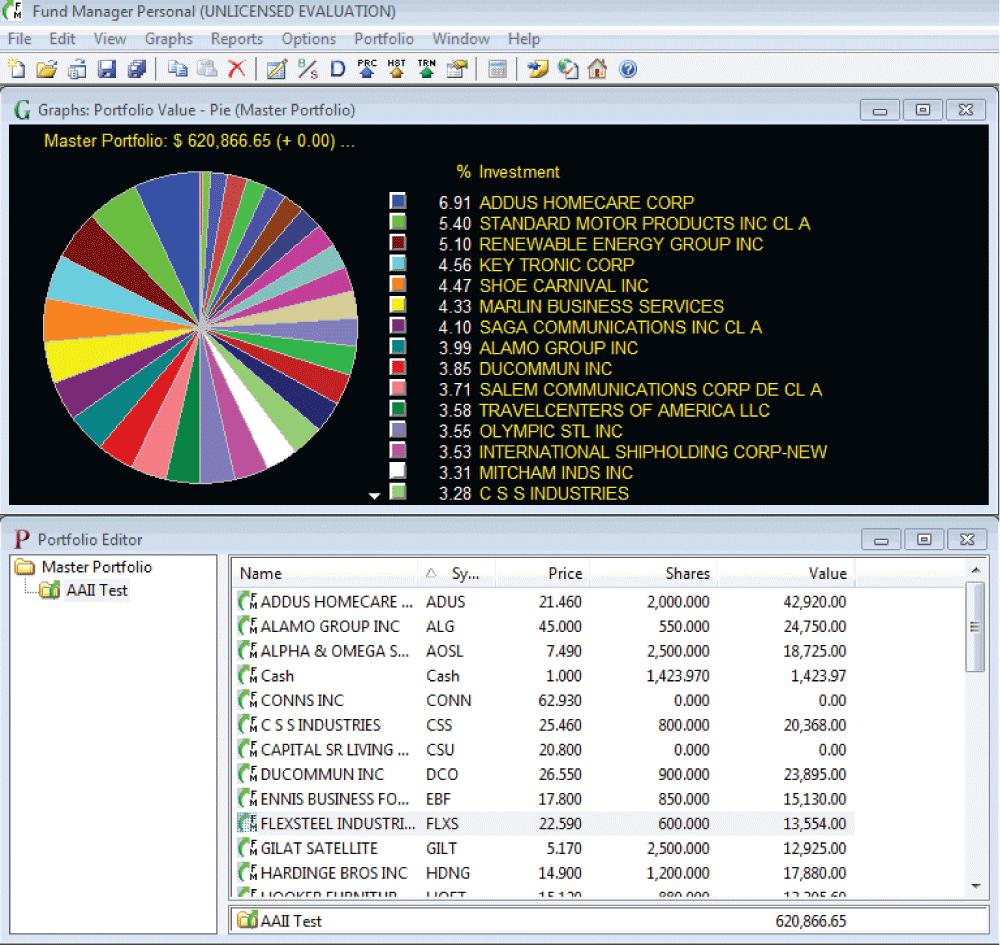Save the current portfolio
Screen dimensions: 1000x945
pos(105,69)
